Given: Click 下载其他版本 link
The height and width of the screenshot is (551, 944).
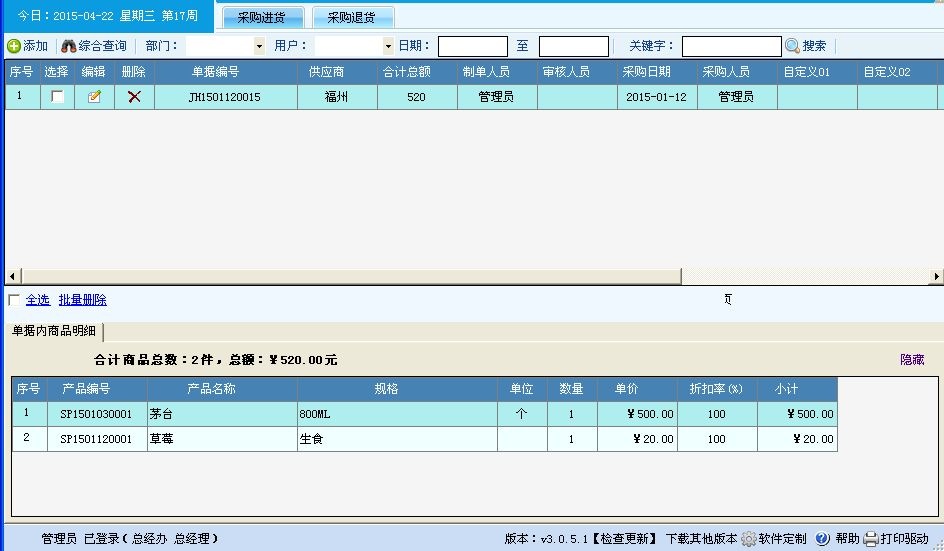Looking at the screenshot, I should (x=701, y=538).
